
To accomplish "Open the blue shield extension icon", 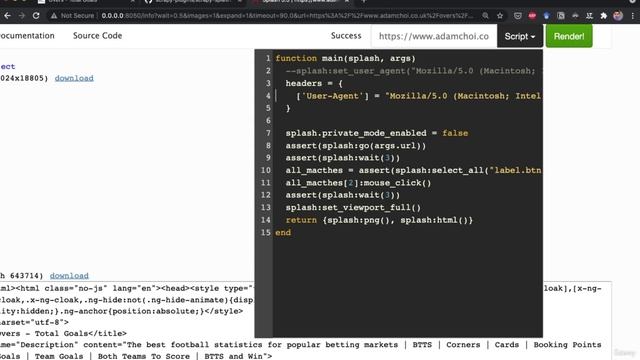I will [x=547, y=16].
